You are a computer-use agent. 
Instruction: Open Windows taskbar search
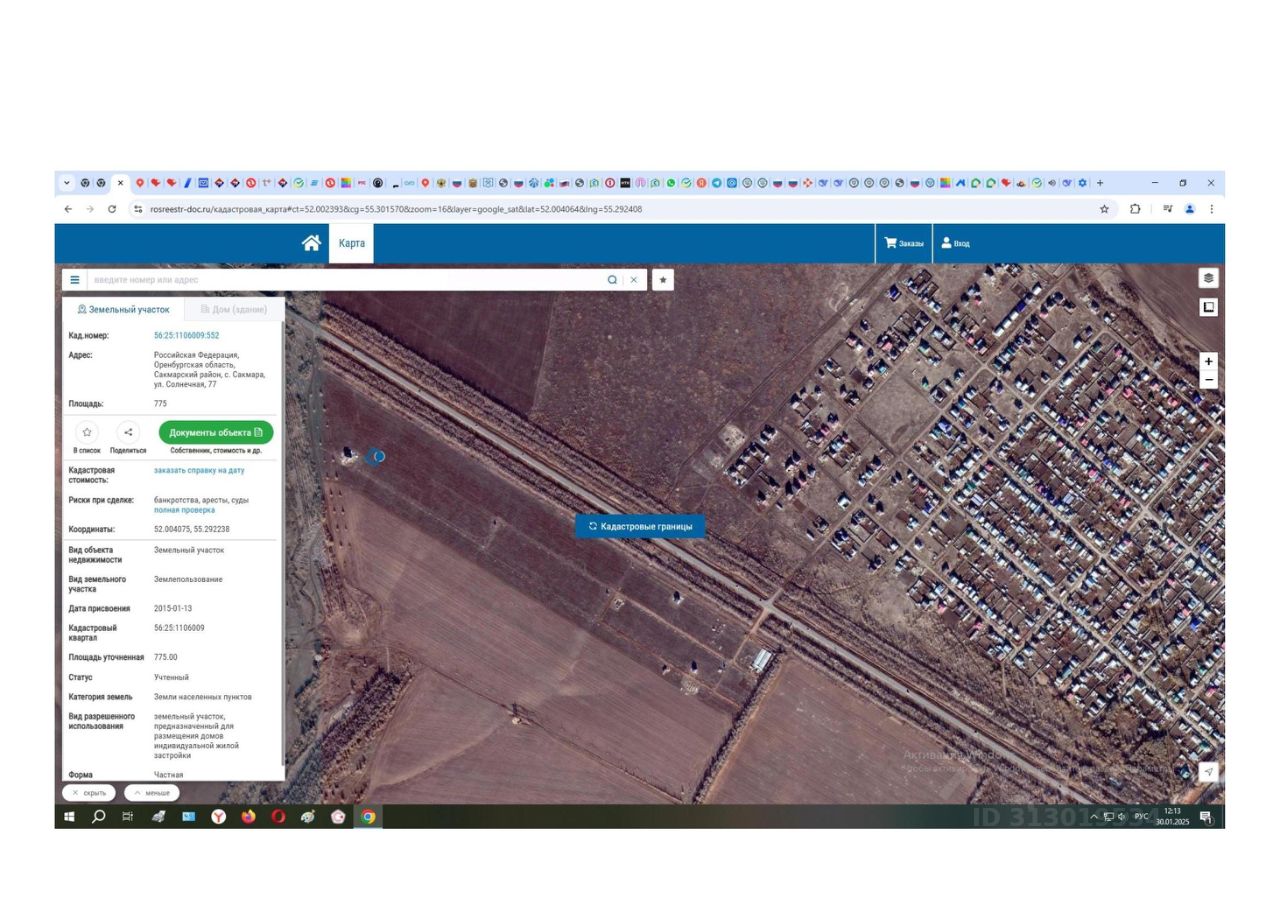pos(98,817)
